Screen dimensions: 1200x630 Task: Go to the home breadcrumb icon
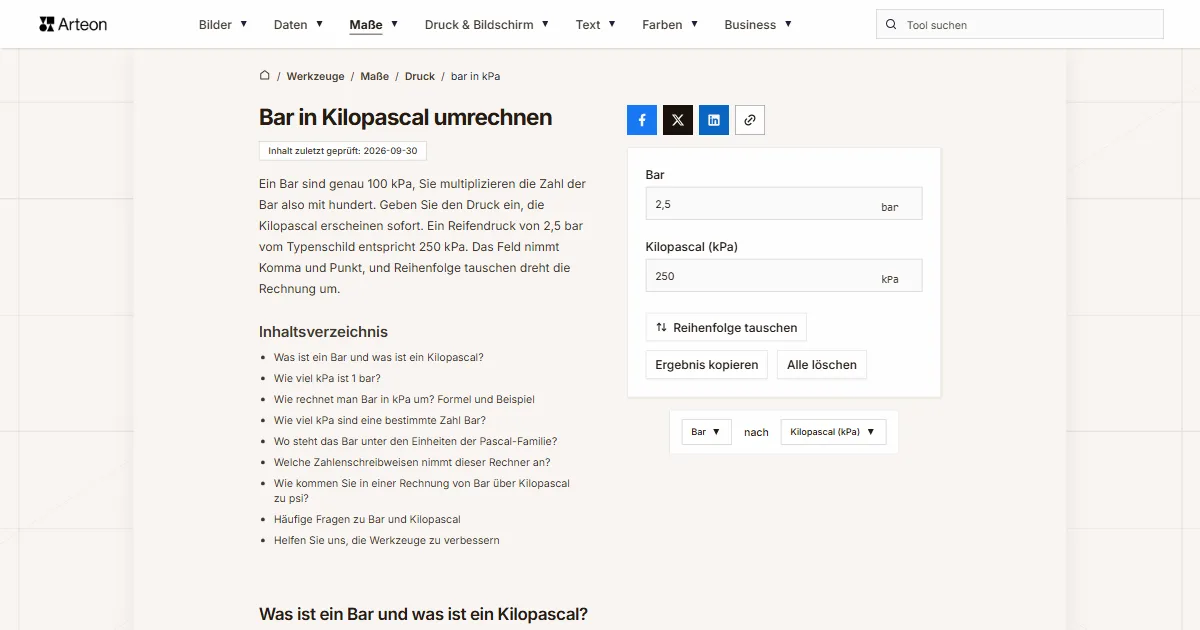265,76
